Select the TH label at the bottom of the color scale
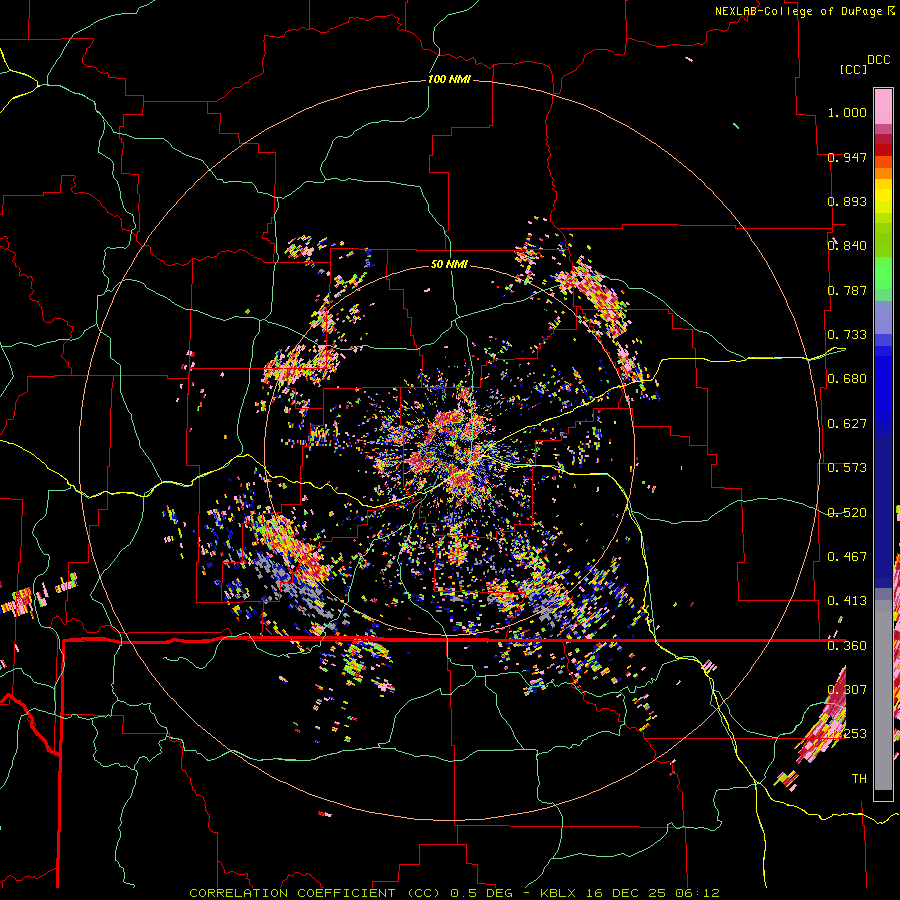 [x=859, y=779]
